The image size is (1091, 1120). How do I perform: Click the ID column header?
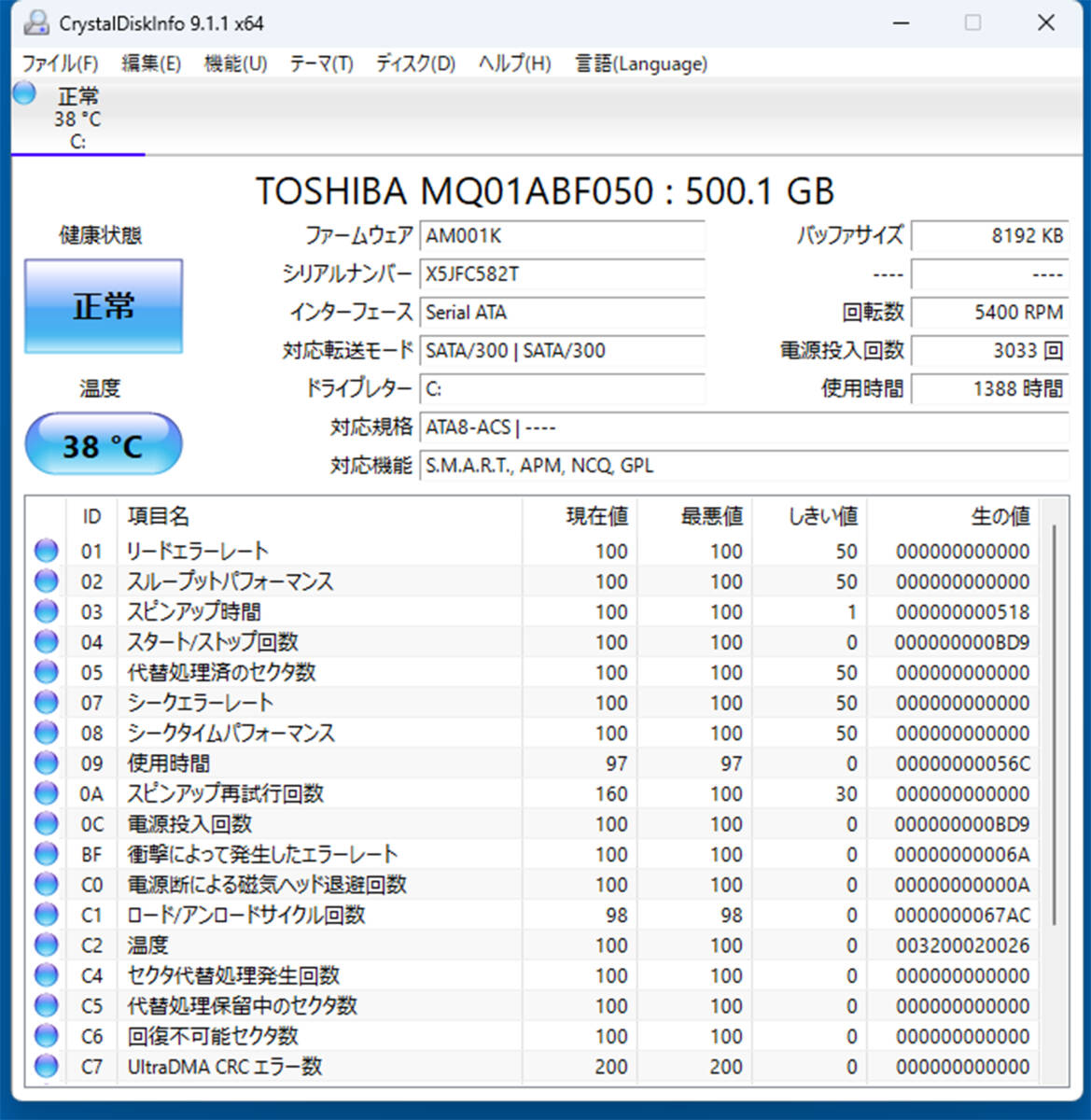pyautogui.click(x=91, y=516)
